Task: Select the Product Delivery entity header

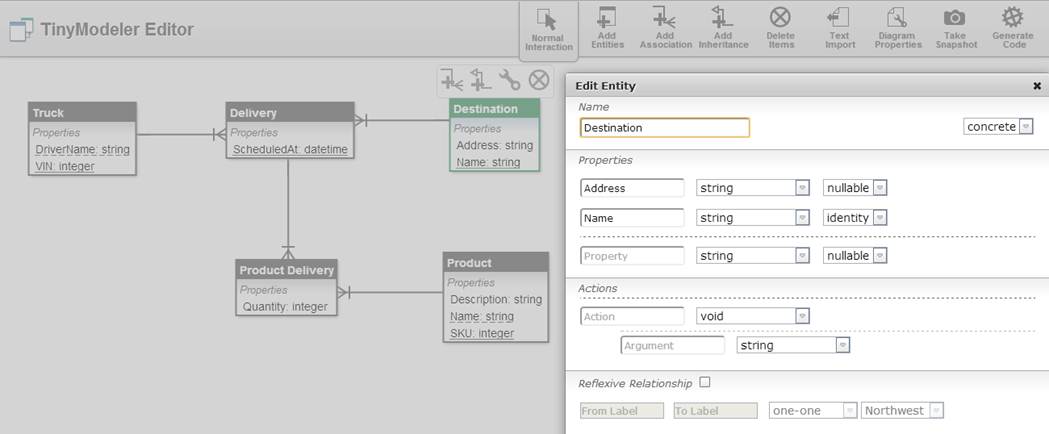Action: [286, 270]
